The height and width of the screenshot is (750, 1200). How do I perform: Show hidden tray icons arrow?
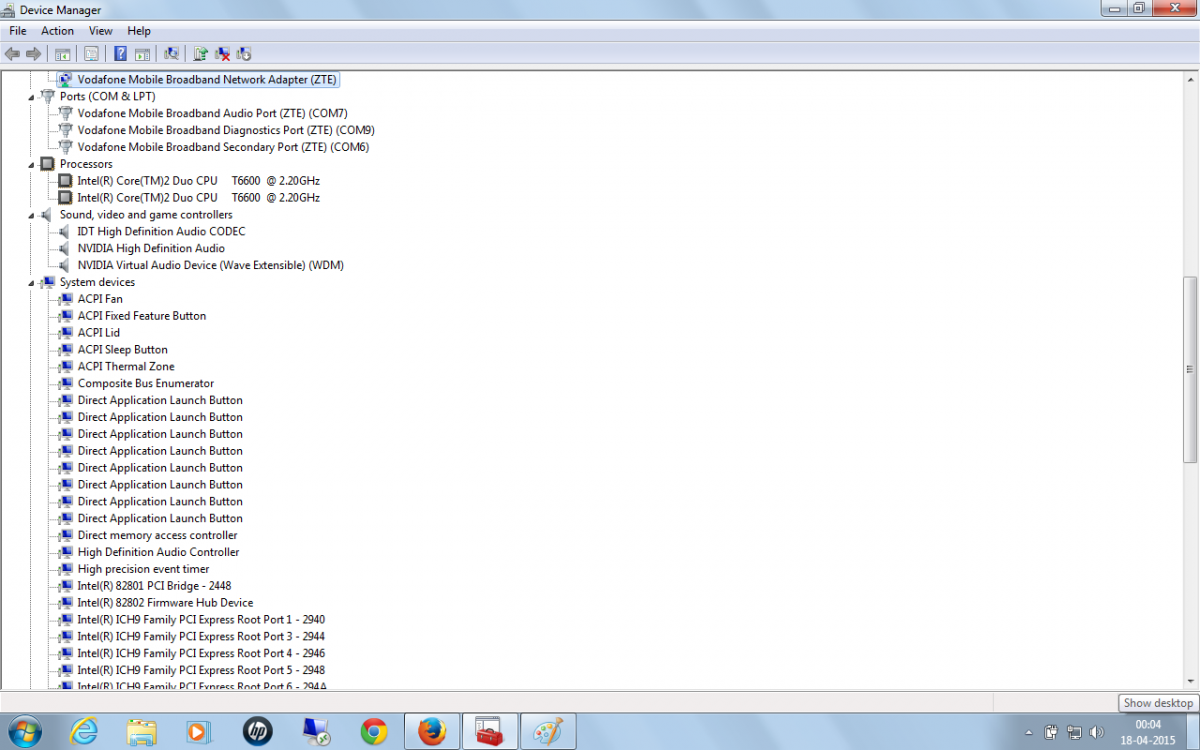(1030, 732)
